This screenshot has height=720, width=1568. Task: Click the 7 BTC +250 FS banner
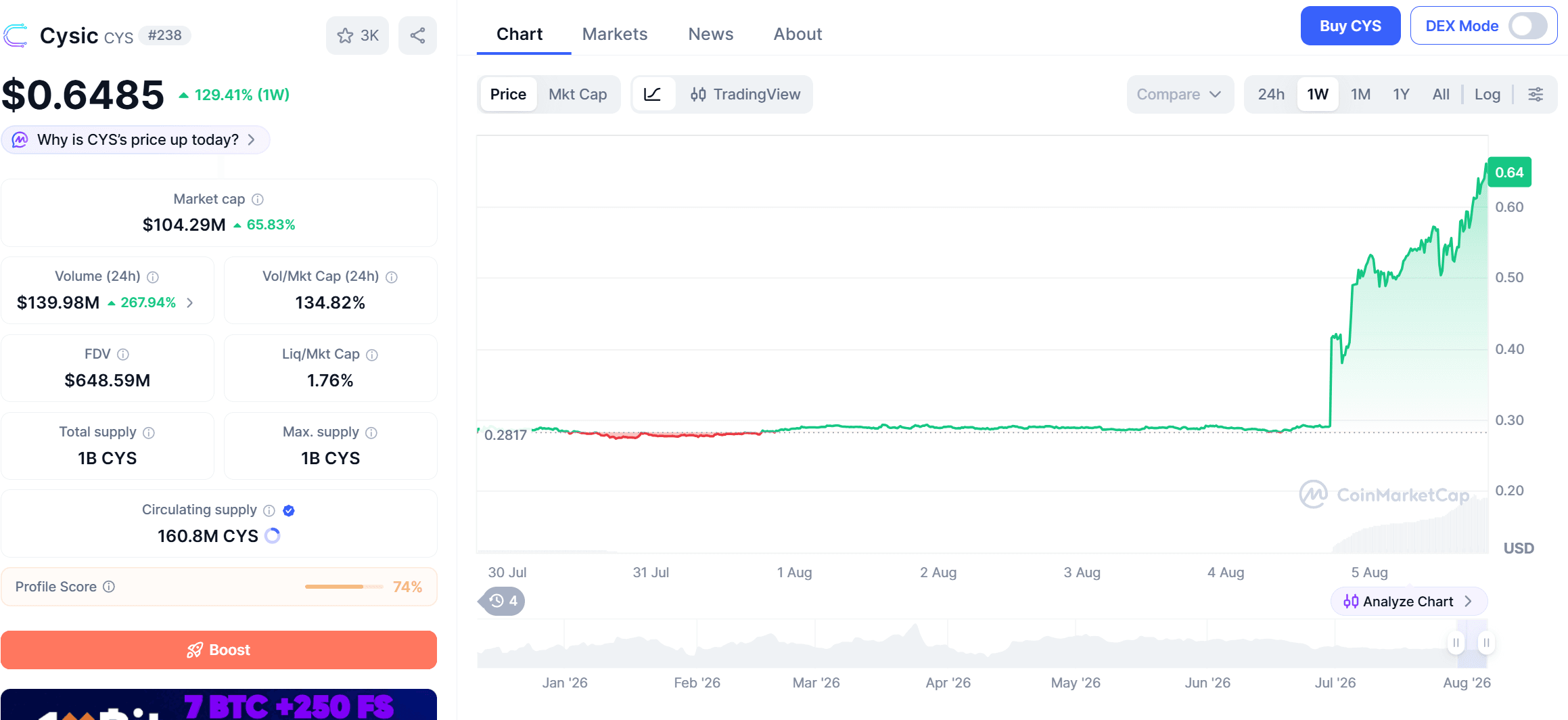[x=218, y=704]
